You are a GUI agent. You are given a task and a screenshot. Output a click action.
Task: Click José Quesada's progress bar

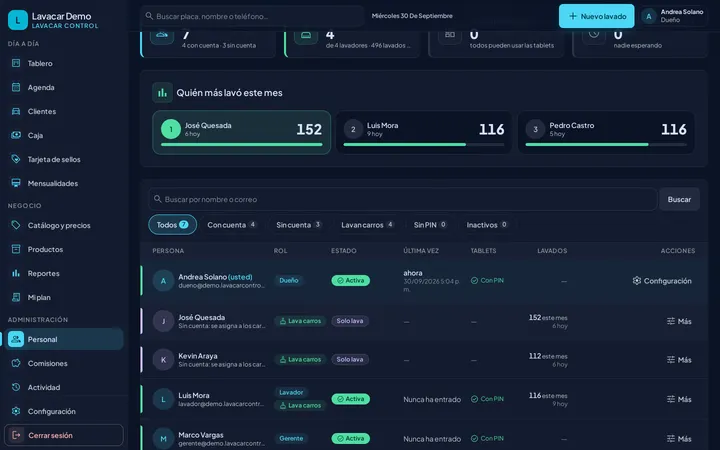click(242, 145)
